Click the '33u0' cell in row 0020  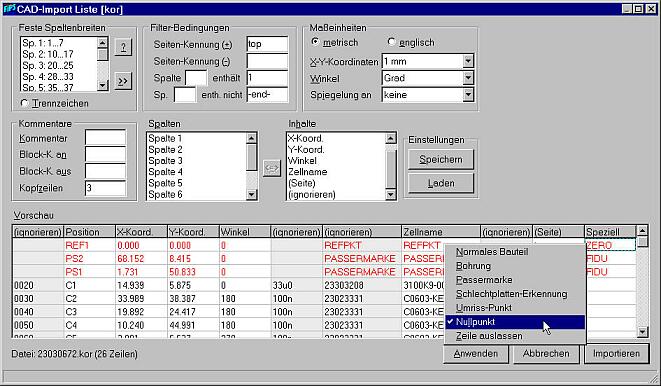(296, 285)
